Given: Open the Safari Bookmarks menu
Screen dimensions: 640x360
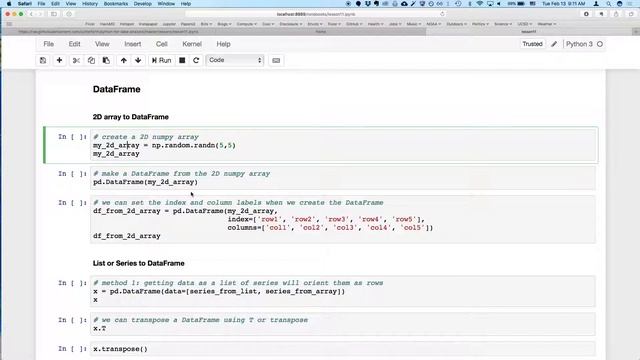Looking at the screenshot, I should coord(116,4).
